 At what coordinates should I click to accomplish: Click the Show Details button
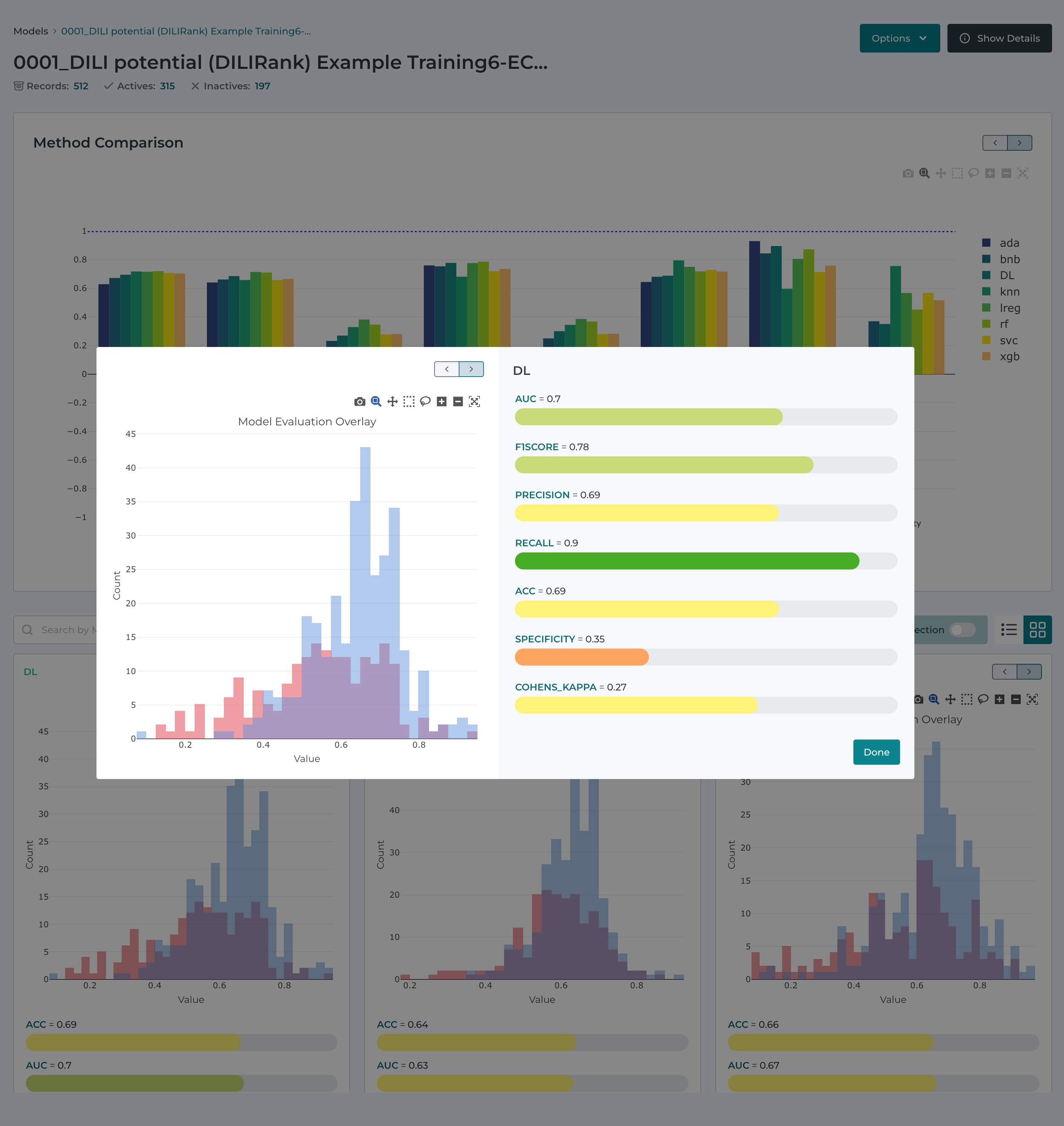point(999,38)
